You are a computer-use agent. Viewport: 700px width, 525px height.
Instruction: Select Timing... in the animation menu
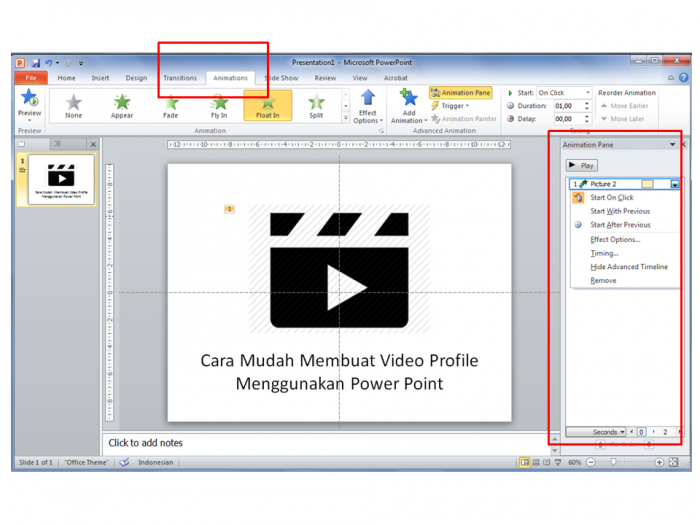pyautogui.click(x=604, y=253)
